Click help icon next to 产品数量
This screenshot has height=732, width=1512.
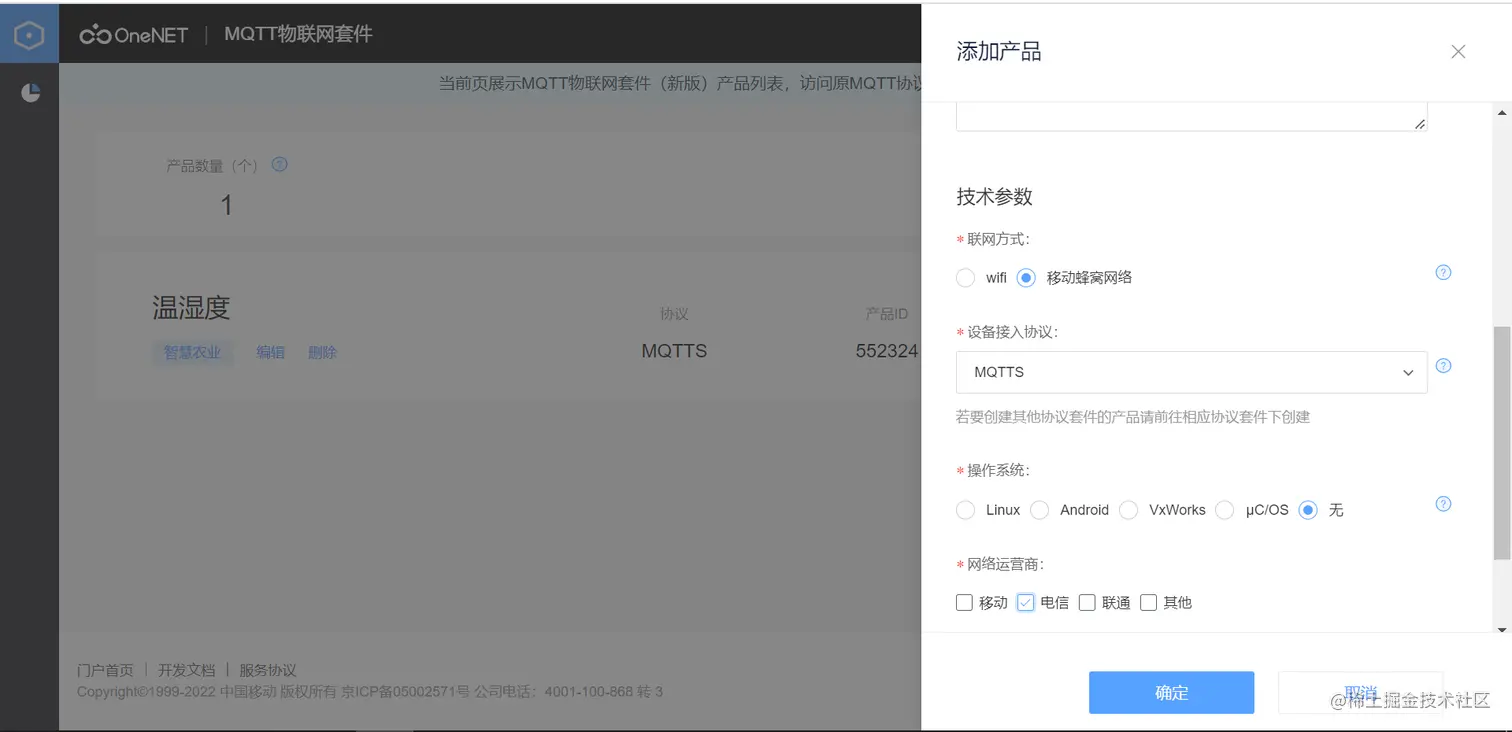coord(280,164)
